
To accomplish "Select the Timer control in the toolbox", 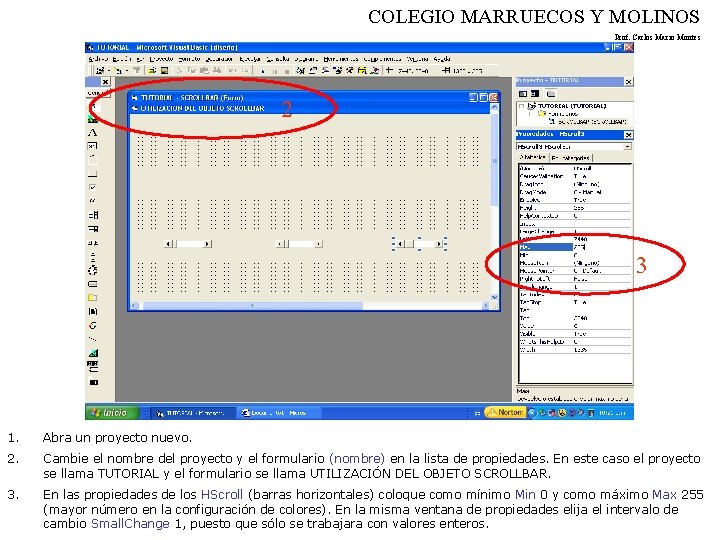I will point(93,270).
